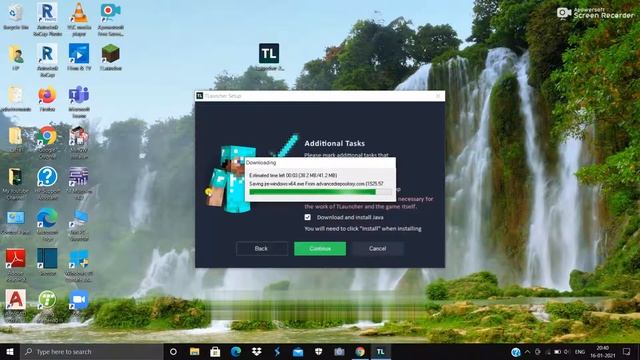
Task: Open Microsoft Teams desktop shortcut
Action: pos(79,101)
